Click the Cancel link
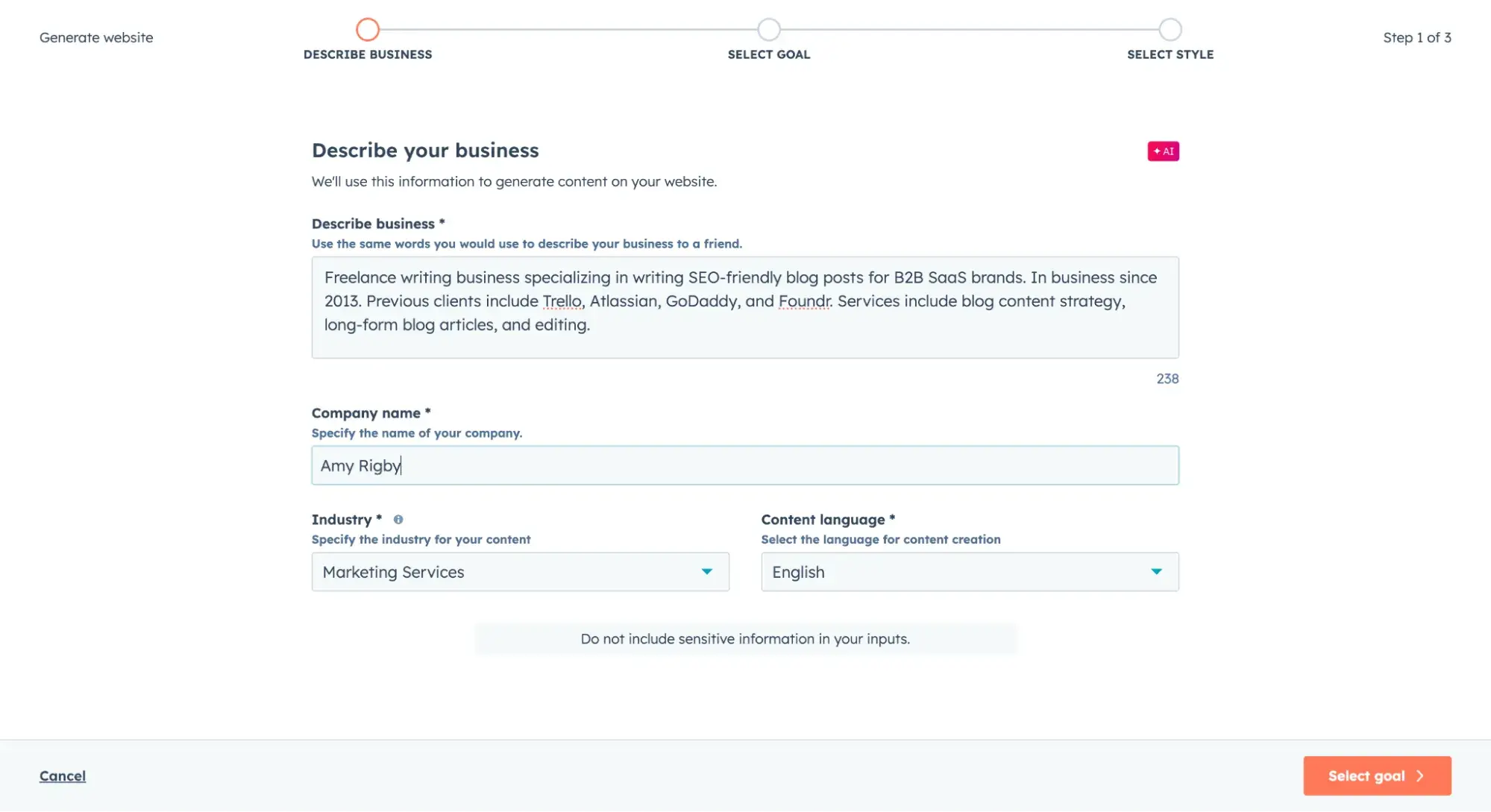This screenshot has width=1491, height=812. click(63, 775)
